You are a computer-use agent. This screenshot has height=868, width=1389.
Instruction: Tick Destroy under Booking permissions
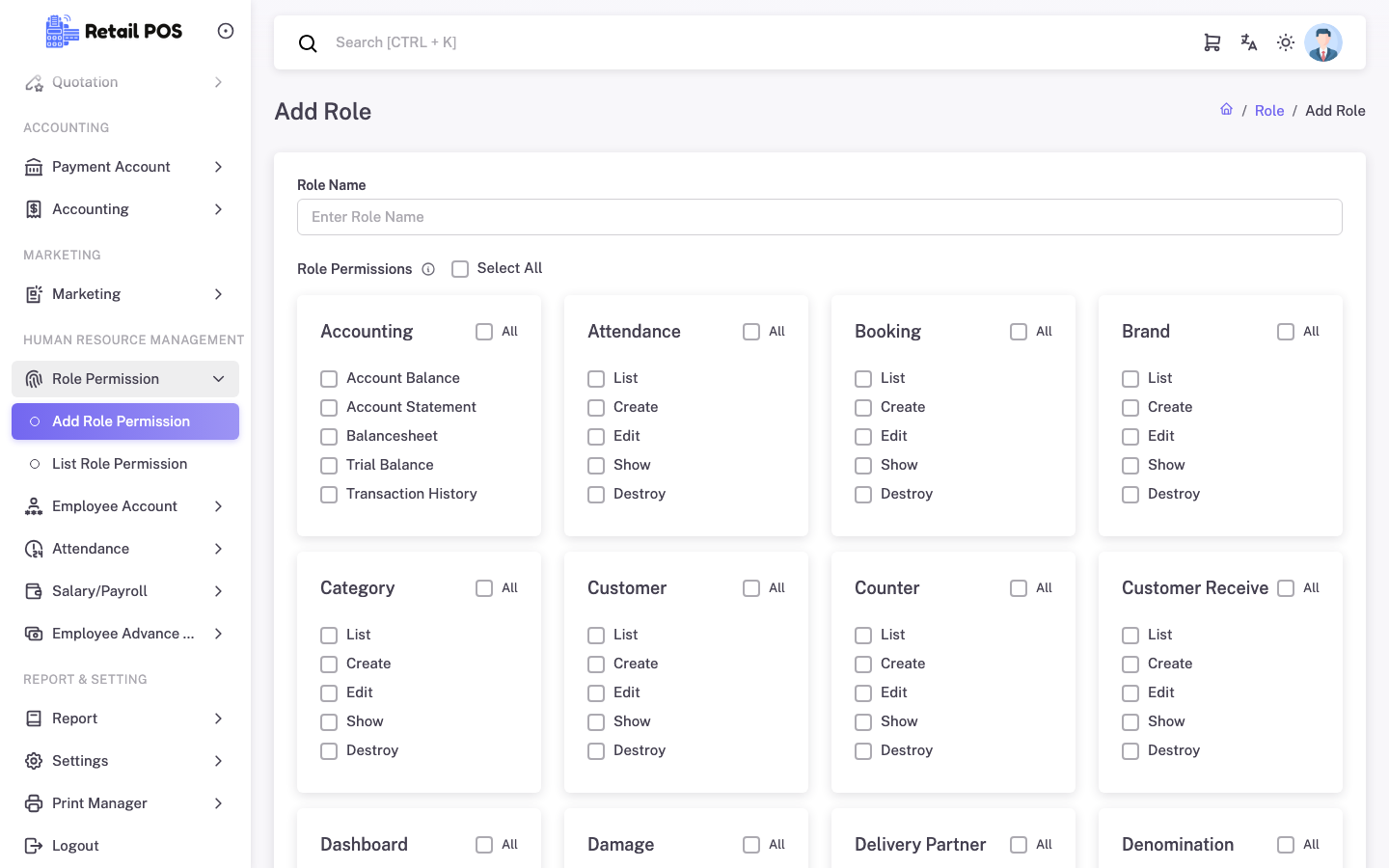[863, 495]
